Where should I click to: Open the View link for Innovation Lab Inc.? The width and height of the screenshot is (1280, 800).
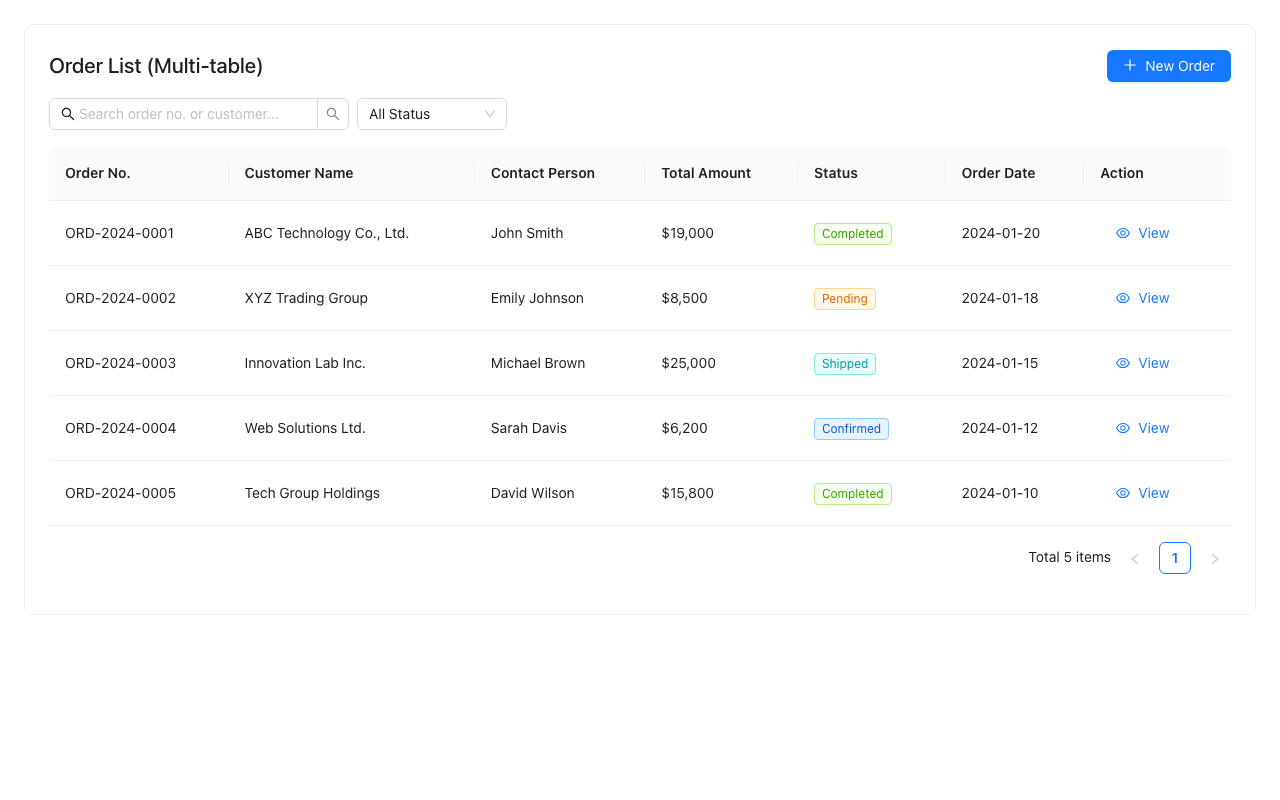(1153, 363)
